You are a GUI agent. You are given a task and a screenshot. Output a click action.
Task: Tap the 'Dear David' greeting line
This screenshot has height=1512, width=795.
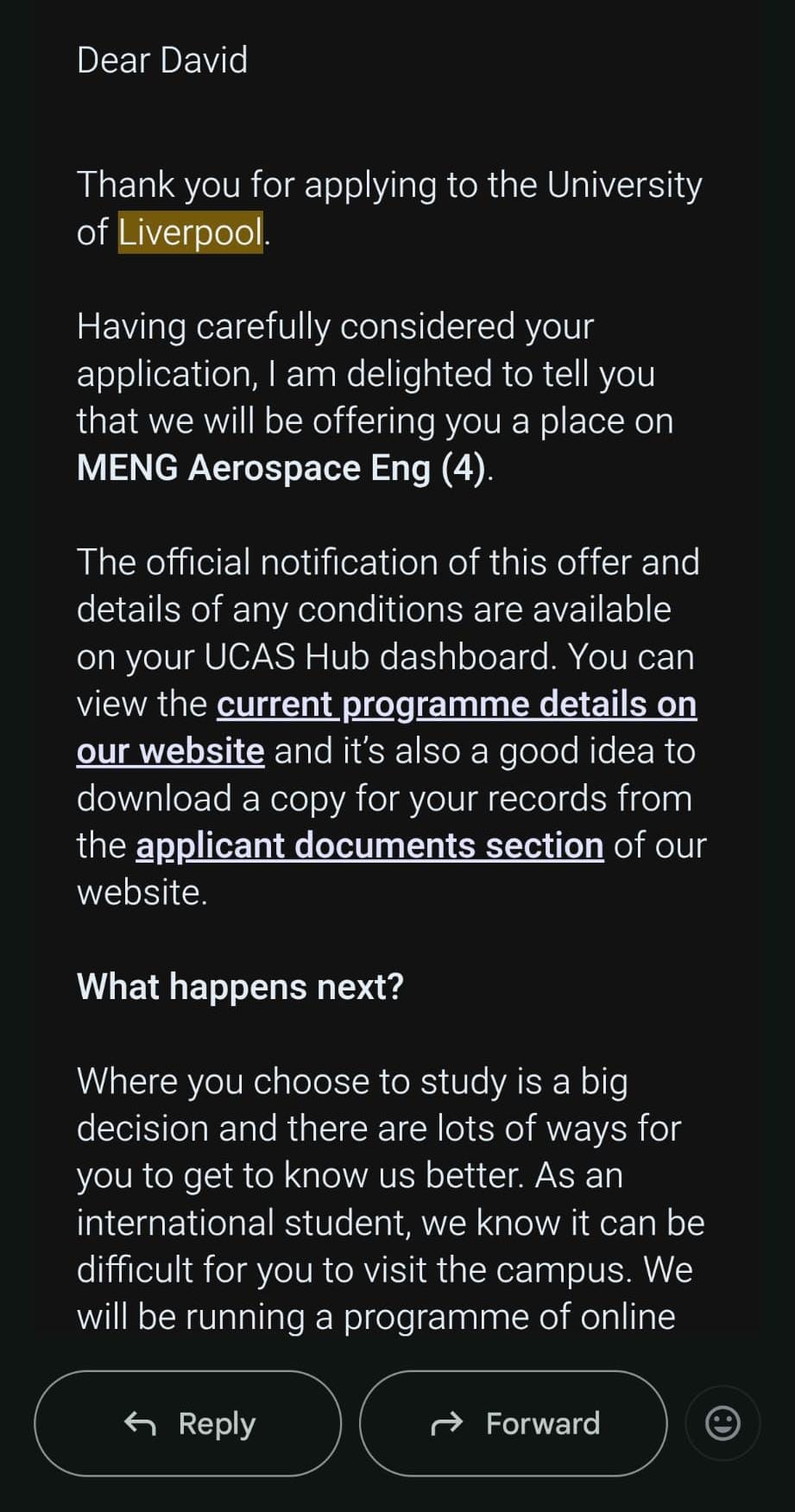click(162, 60)
